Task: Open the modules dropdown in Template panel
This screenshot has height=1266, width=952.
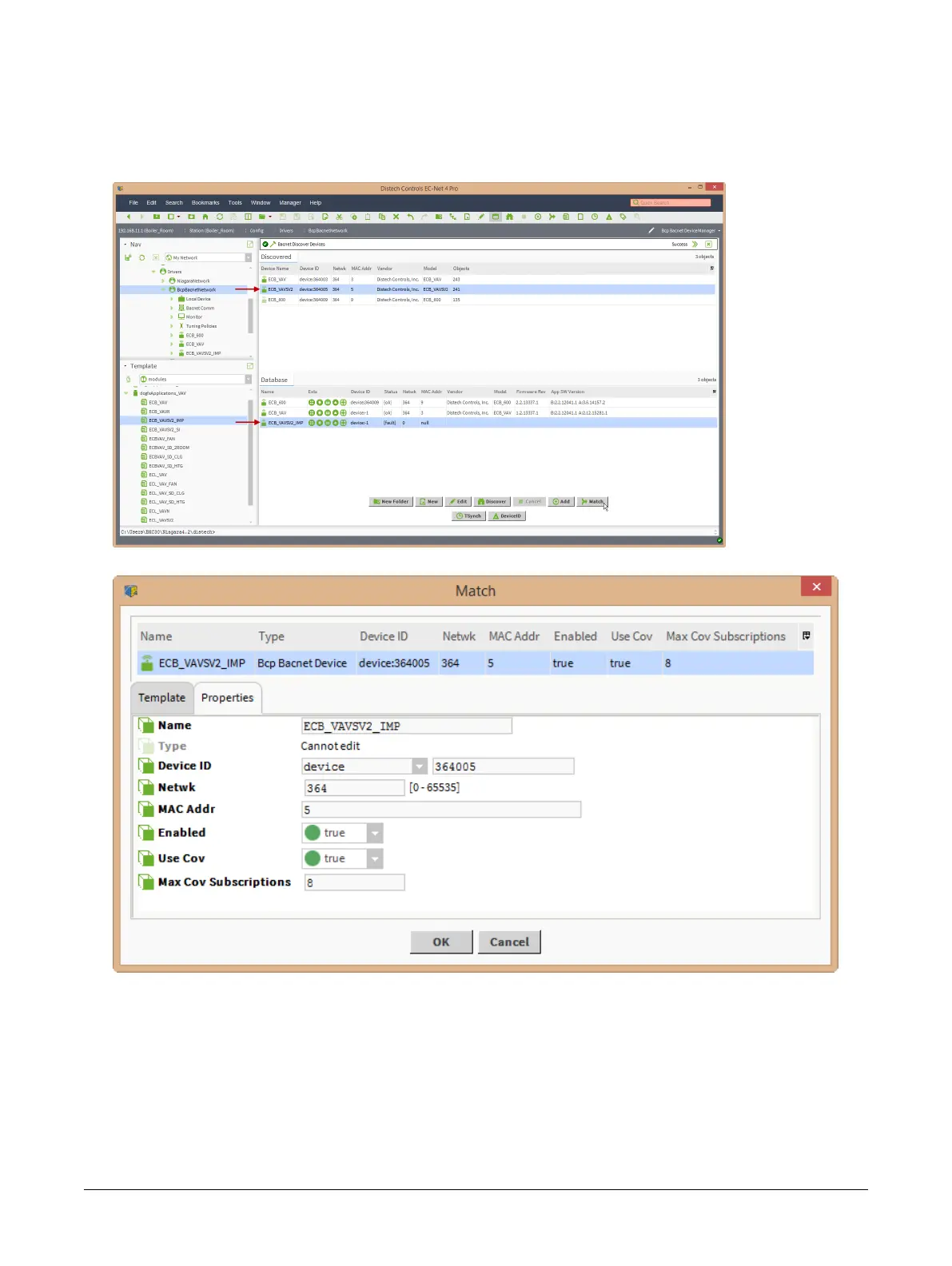Action: tap(249, 380)
